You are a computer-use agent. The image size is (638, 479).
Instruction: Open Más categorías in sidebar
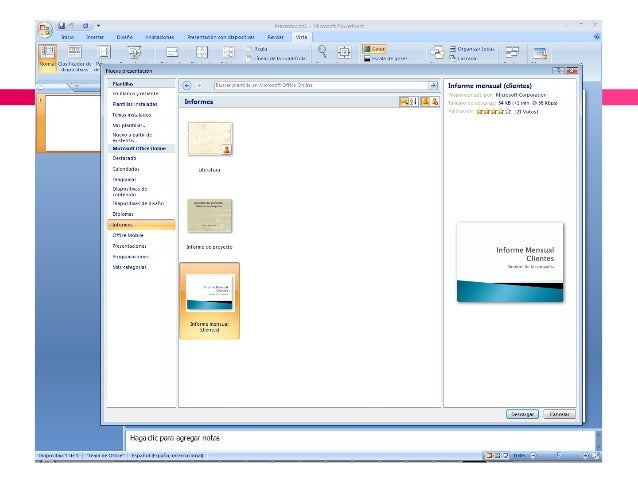coord(129,267)
